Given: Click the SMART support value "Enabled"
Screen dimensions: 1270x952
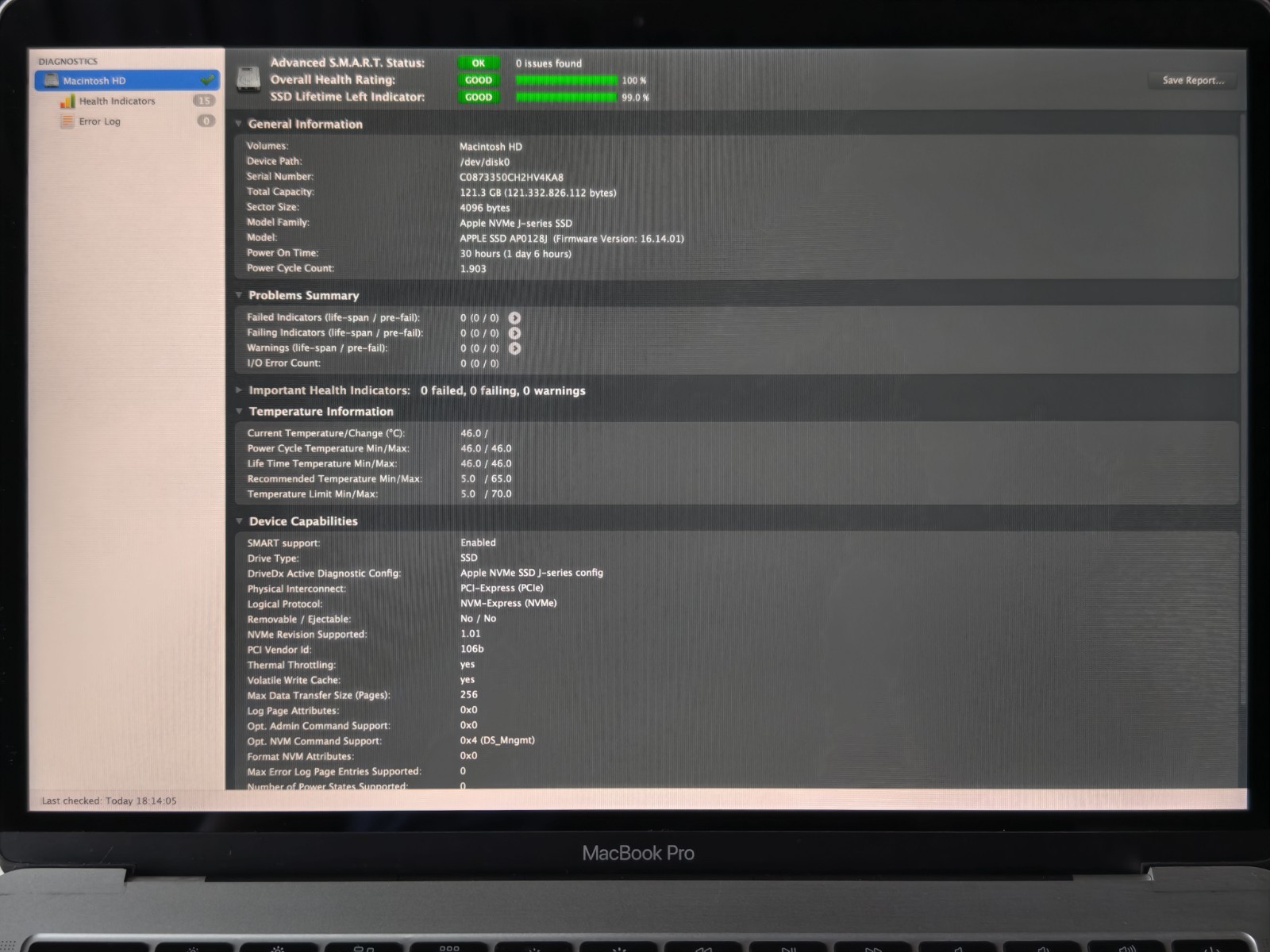Looking at the screenshot, I should (x=478, y=543).
